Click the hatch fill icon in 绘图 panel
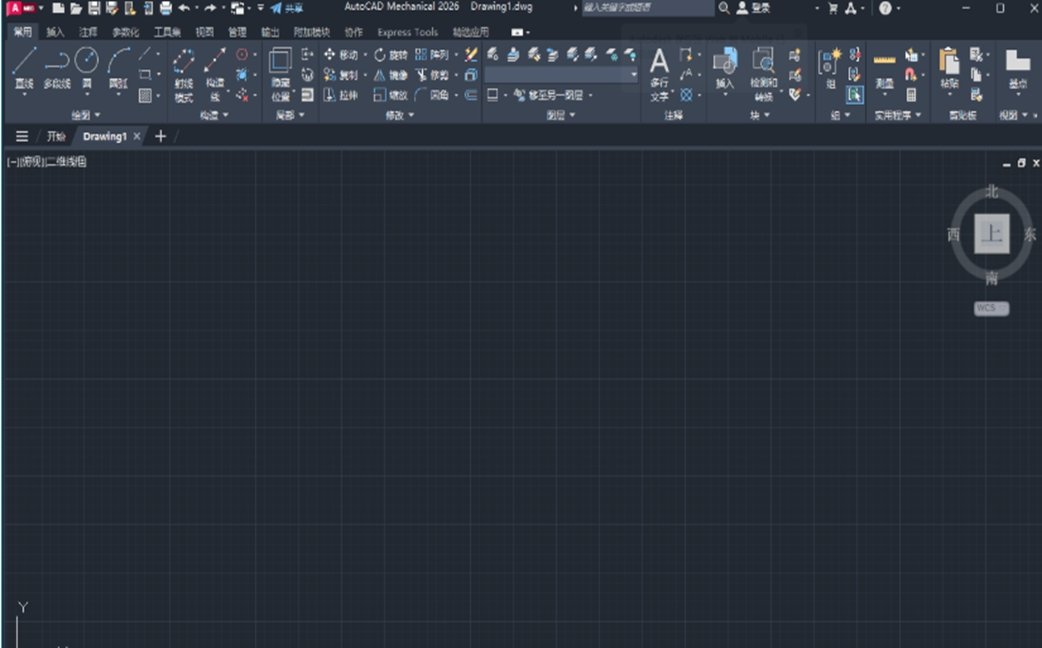The width and height of the screenshot is (1042, 648). pos(145,96)
